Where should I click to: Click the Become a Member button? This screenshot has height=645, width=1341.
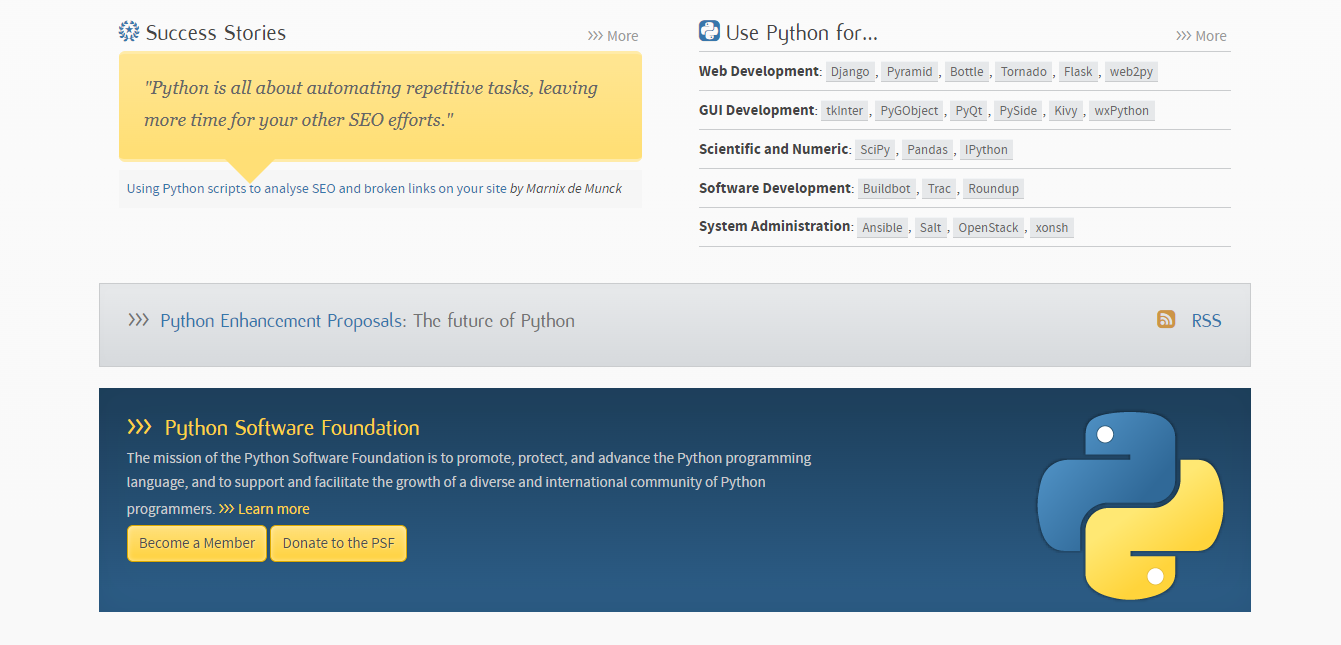(197, 543)
